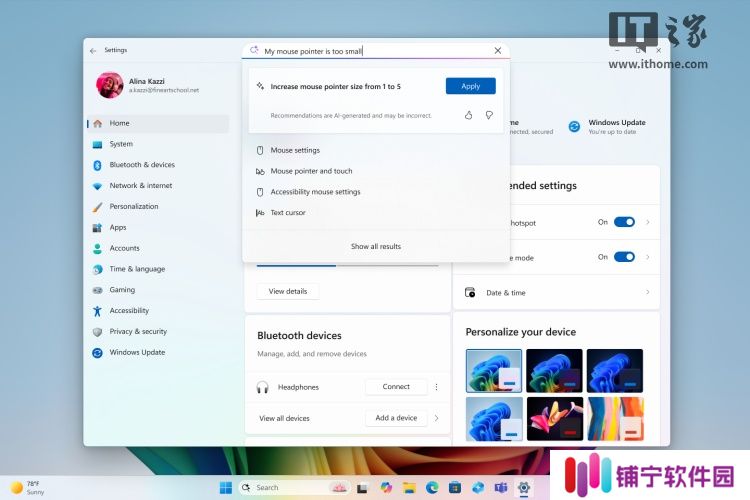The image size is (750, 500).
Task: Select the pink flower dark theme thumbnail
Action: click(554, 419)
